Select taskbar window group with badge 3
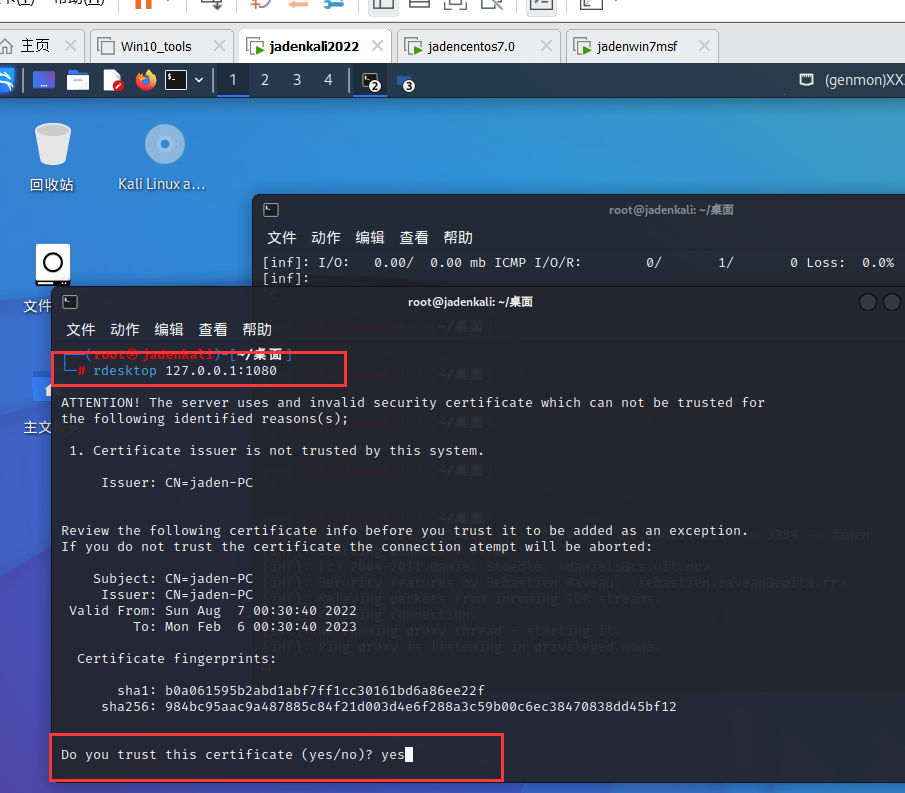Image resolution: width=905 pixels, height=793 pixels. (x=404, y=80)
